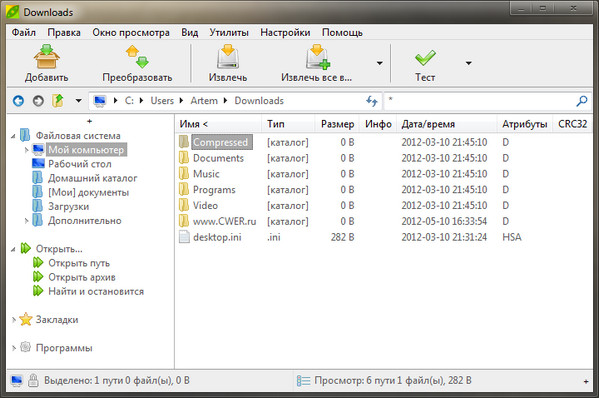
Task: Open the Настройки menu
Action: pos(285,32)
